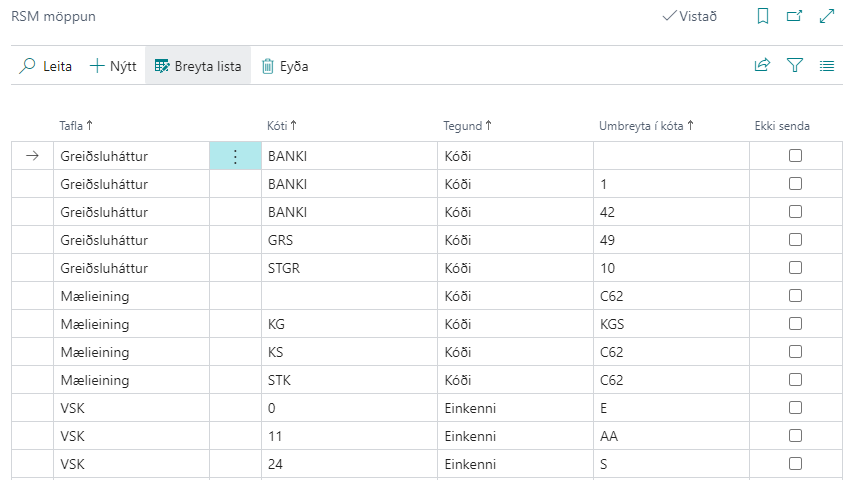
Task: Delete the row using Eyða
Action: 285,66
